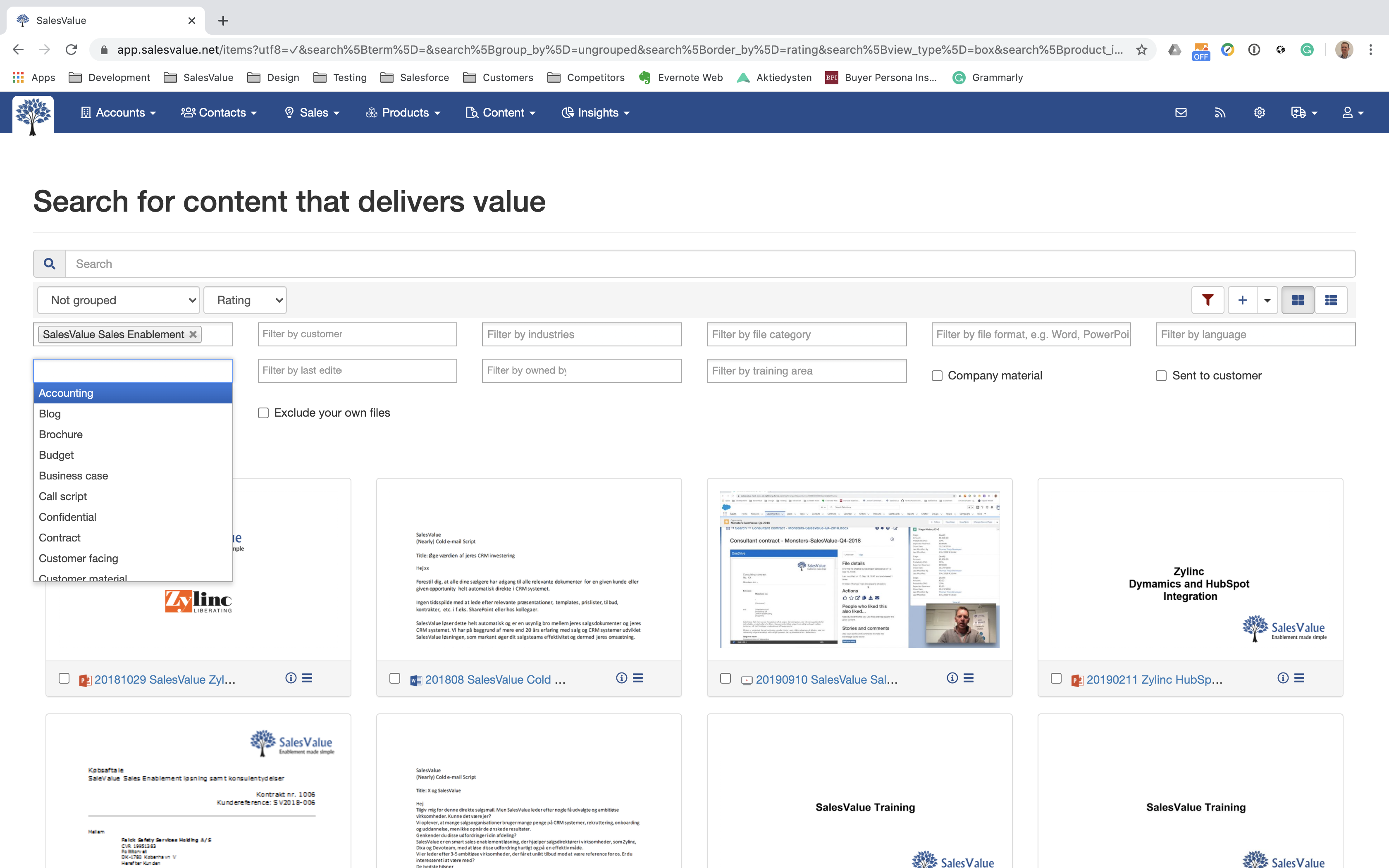This screenshot has width=1389, height=868.
Task: Open the Insights menu
Action: point(596,112)
